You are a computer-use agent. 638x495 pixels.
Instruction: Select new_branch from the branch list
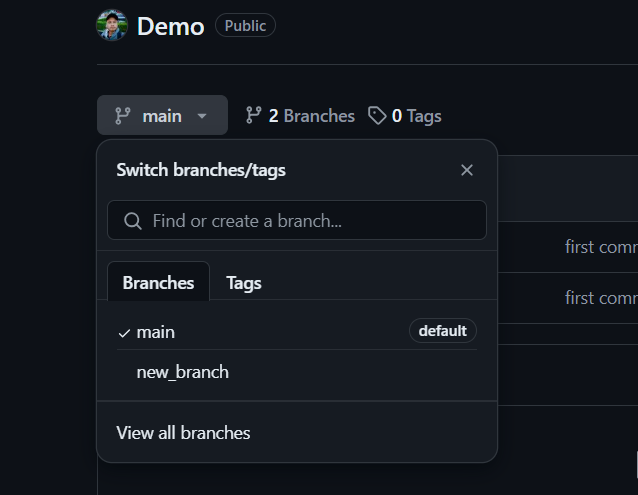[x=183, y=372]
